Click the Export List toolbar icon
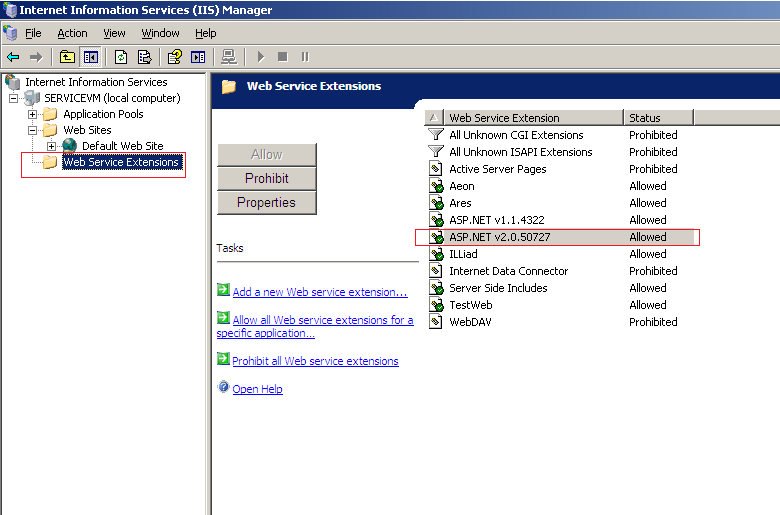Image resolution: width=780 pixels, height=515 pixels. 145,57
